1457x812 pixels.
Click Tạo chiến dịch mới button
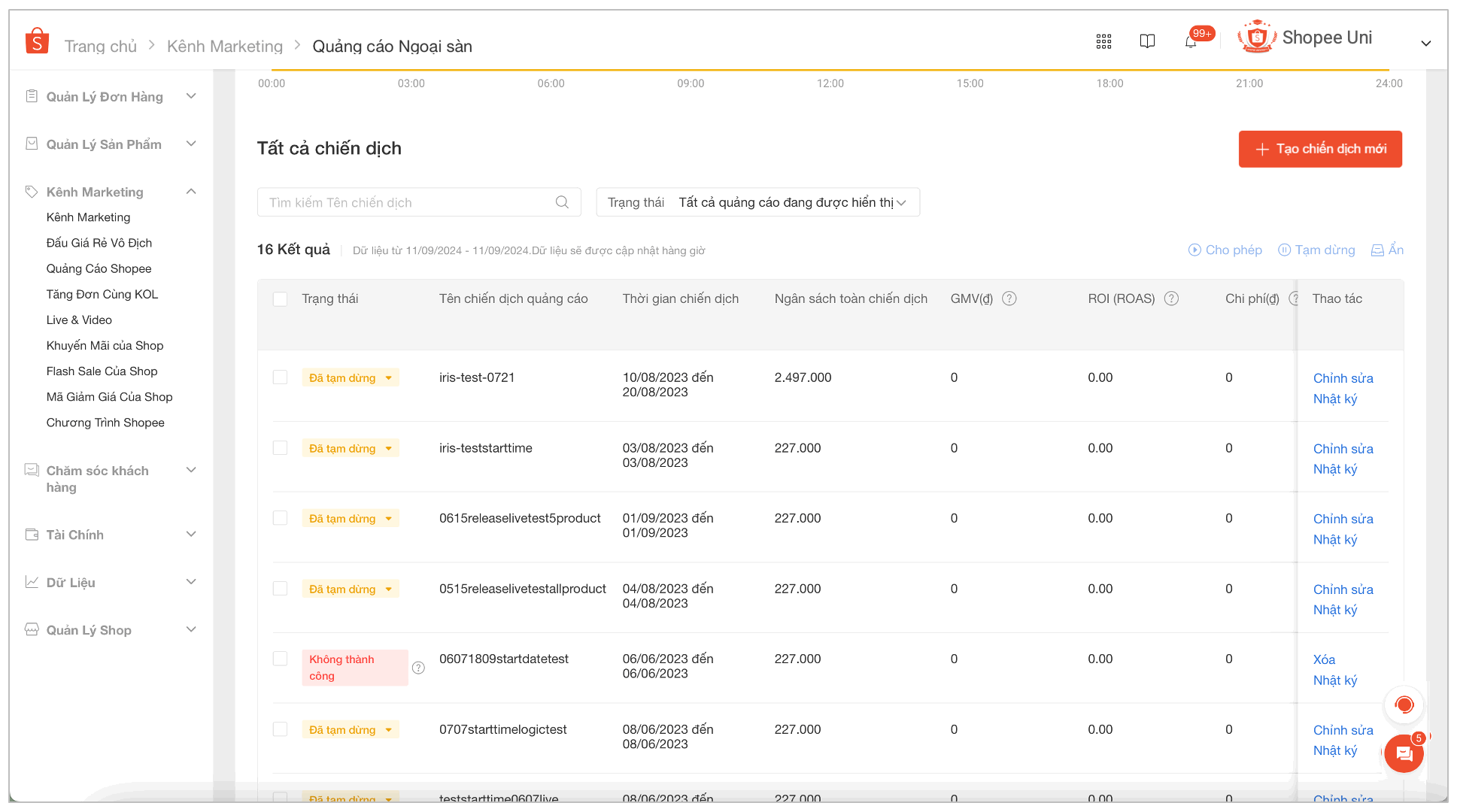[x=1320, y=149]
